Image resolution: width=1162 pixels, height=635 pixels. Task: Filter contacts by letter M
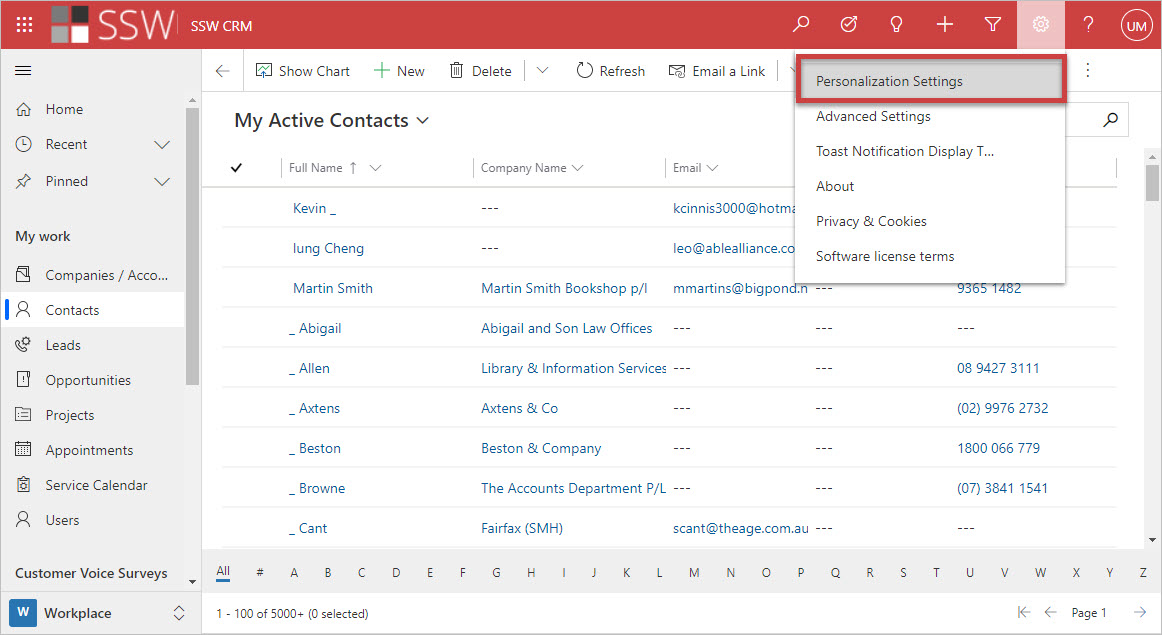pos(695,573)
